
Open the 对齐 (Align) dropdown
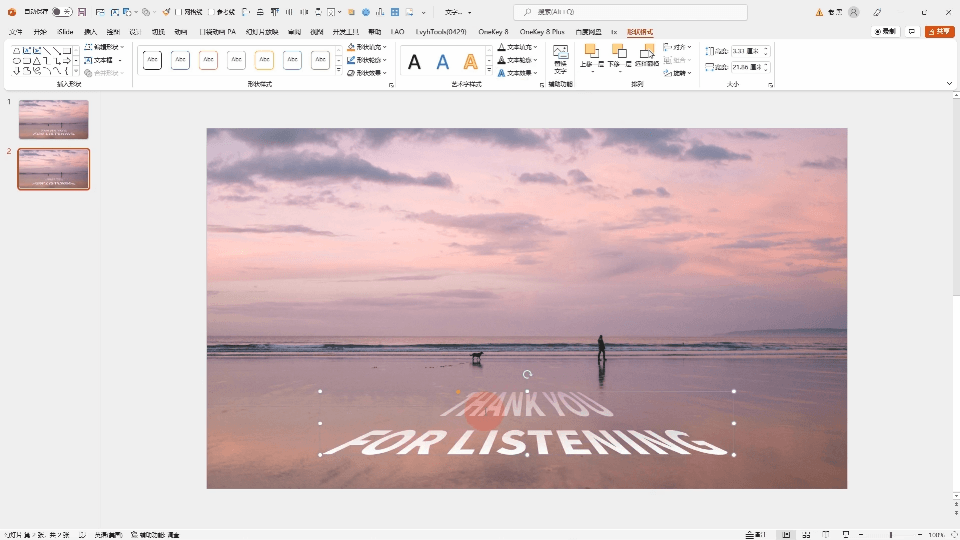tap(677, 47)
